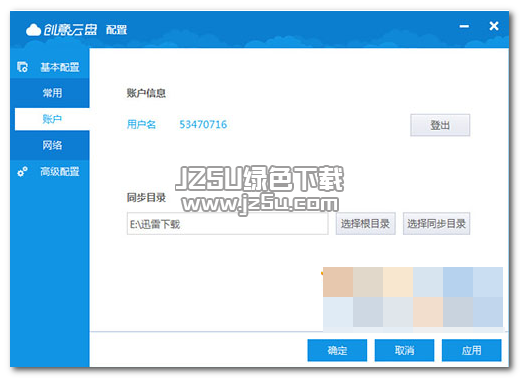Close the configuration window
The image size is (520, 378).
[494, 26]
